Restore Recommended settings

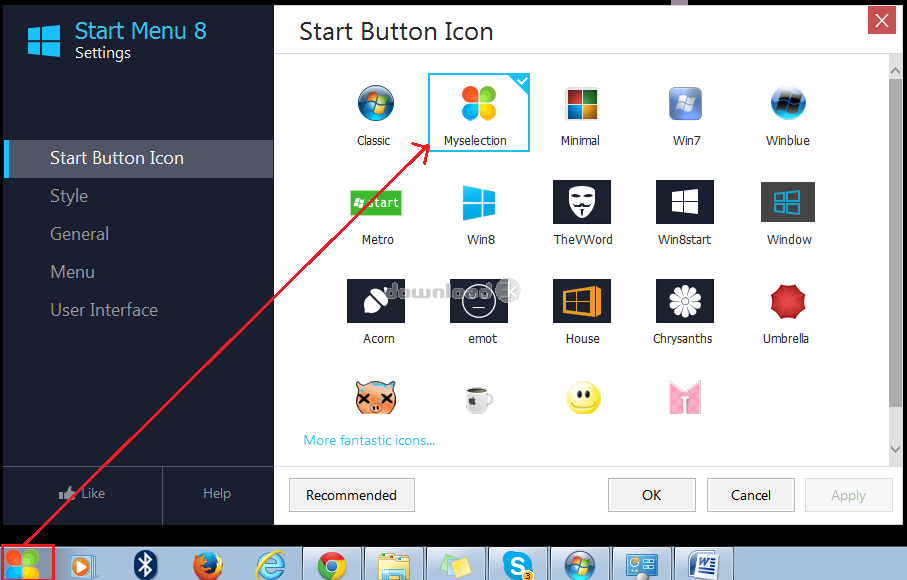click(352, 495)
